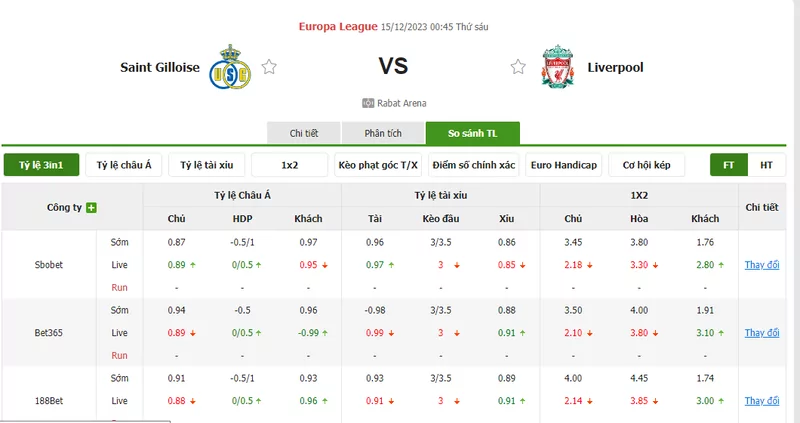Toggle odds to FT full time
Image resolution: width=800 pixels, height=423 pixels.
pyautogui.click(x=729, y=165)
